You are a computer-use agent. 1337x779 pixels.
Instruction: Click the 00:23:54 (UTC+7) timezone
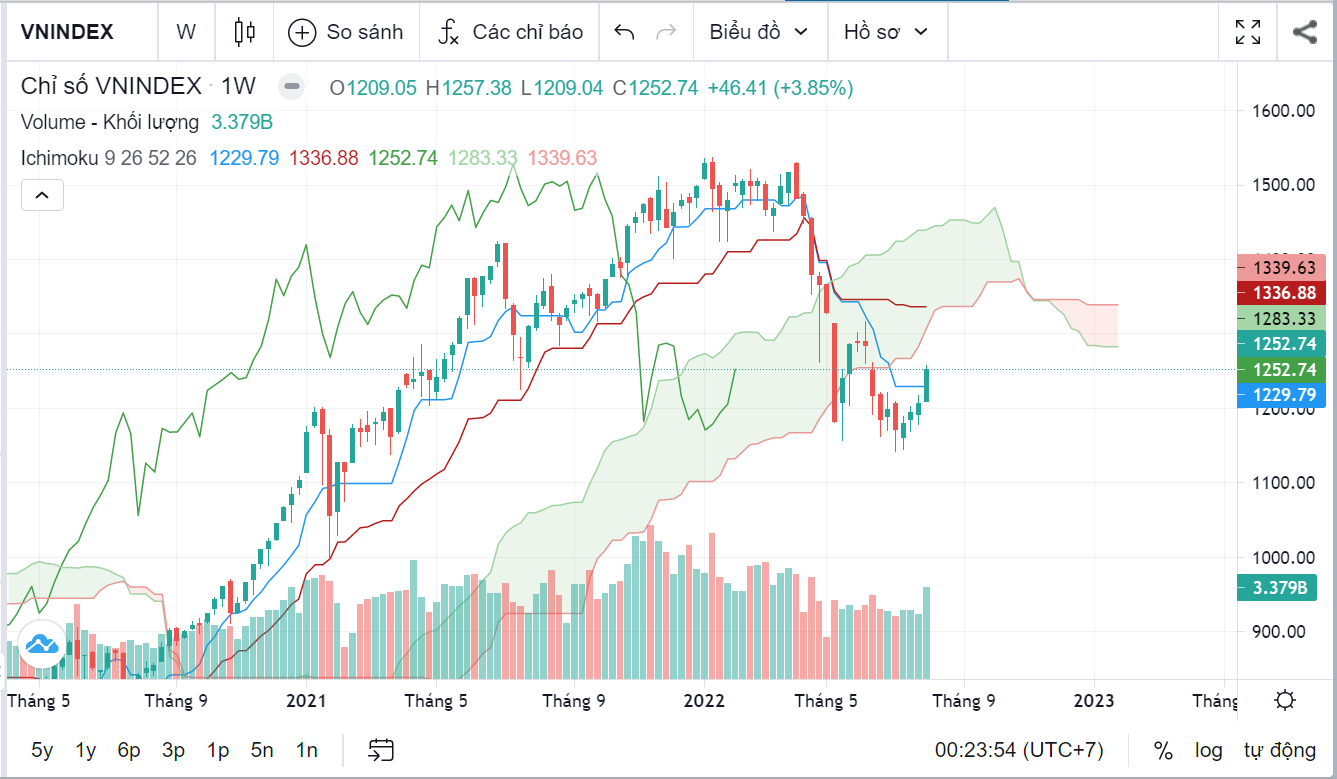[x=1019, y=750]
